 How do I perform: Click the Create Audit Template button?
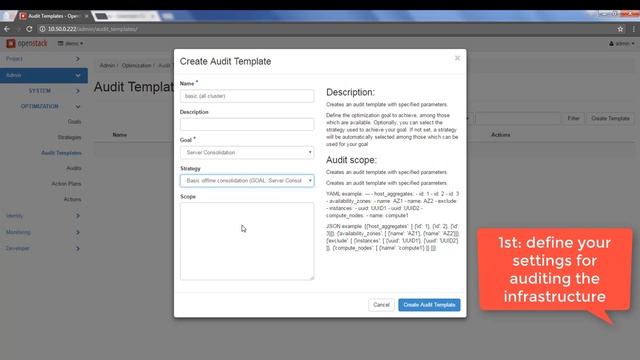(x=429, y=305)
